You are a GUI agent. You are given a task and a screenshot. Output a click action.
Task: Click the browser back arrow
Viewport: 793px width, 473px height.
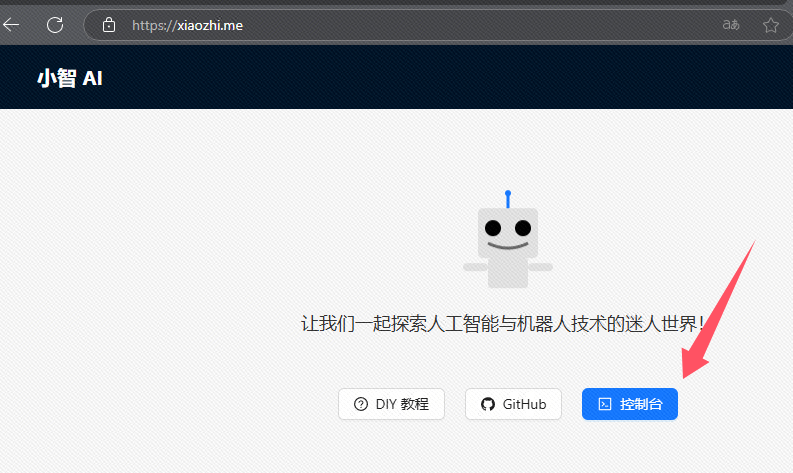coord(11,25)
